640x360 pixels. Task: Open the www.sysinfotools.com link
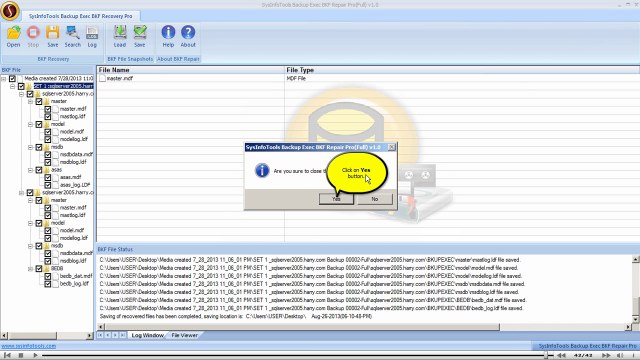point(29,346)
